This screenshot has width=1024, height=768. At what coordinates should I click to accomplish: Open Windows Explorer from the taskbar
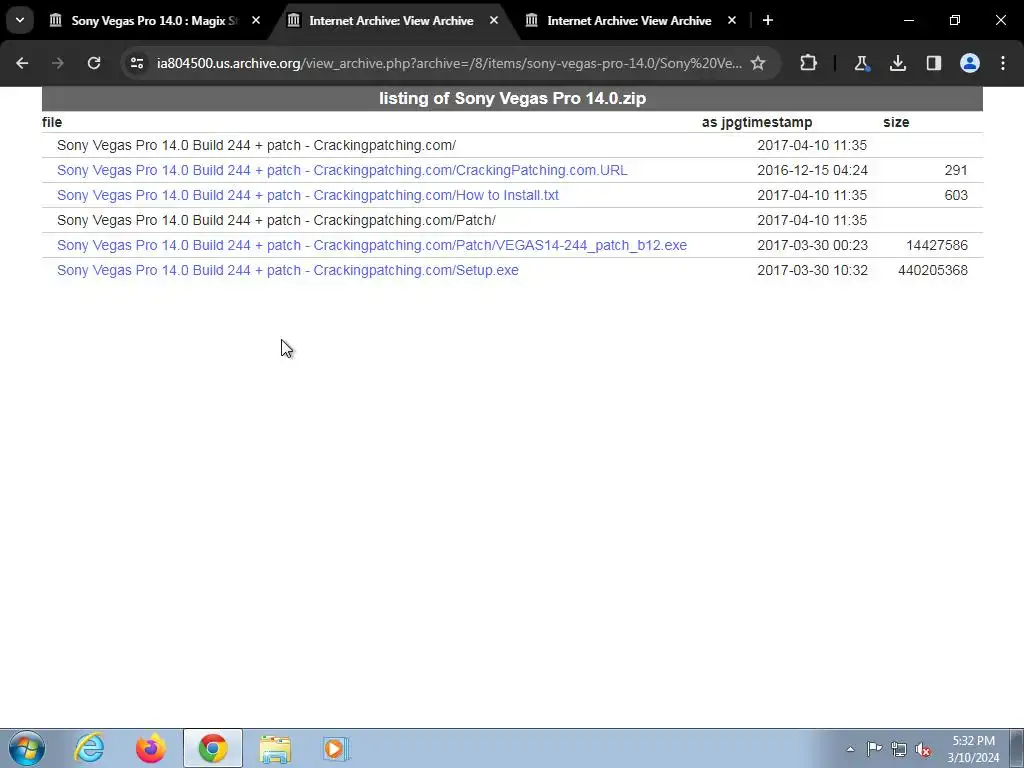coord(275,748)
